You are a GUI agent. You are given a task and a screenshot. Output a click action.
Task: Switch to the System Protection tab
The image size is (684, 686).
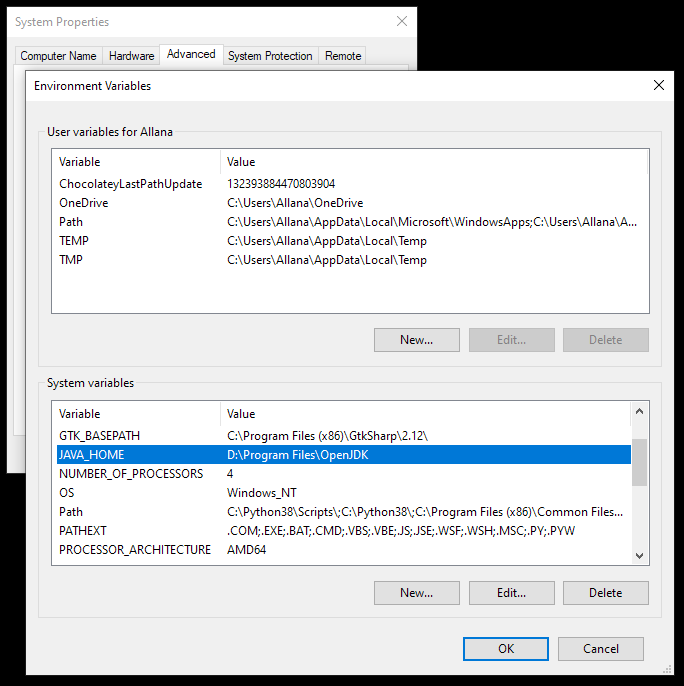click(x=270, y=56)
